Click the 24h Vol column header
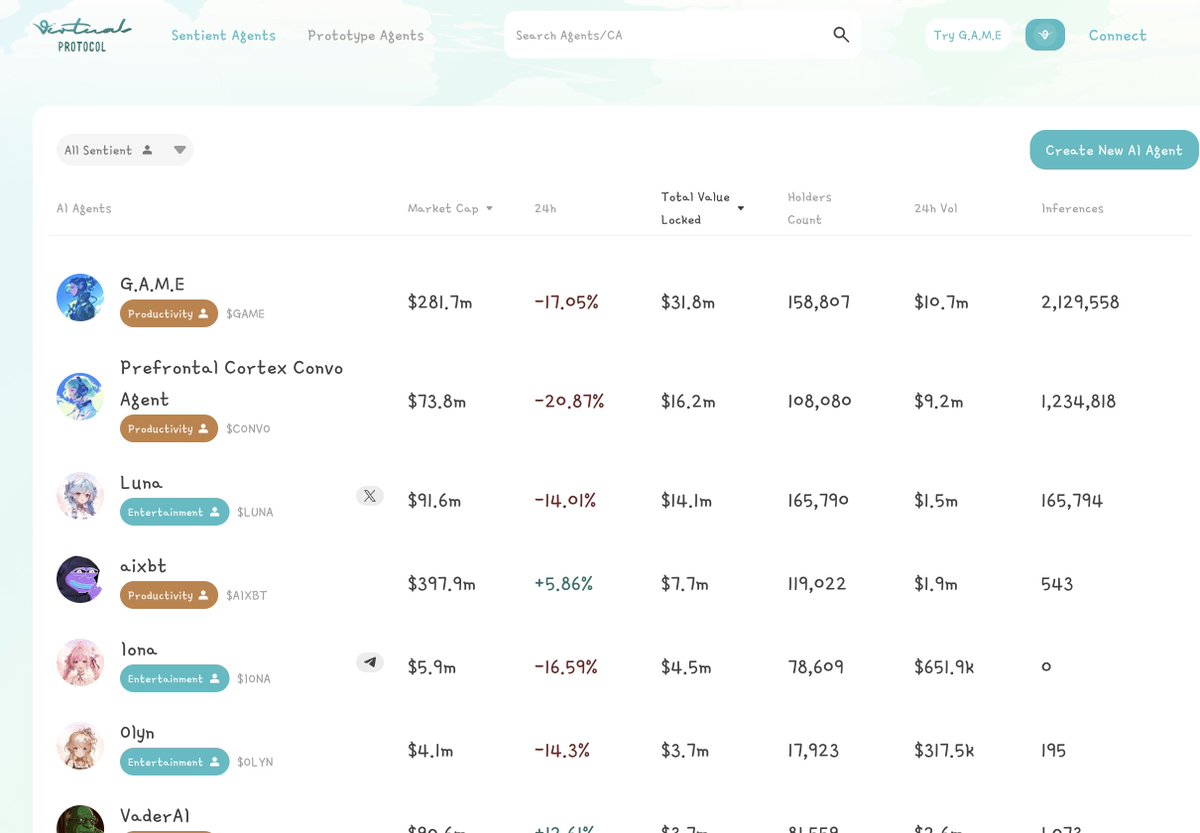Screen dimensions: 1200x833 tap(936, 208)
